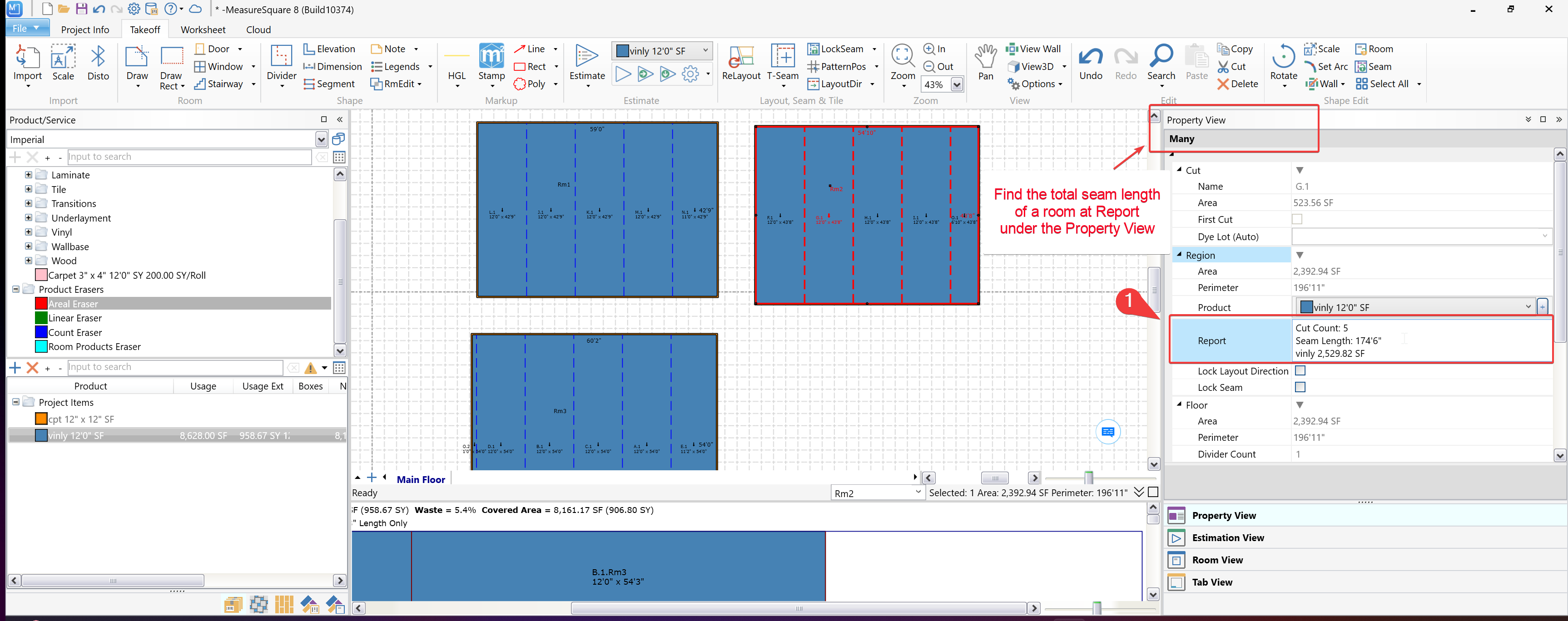Select the T-Seam tool
This screenshot has height=621, width=1568.
point(782,58)
